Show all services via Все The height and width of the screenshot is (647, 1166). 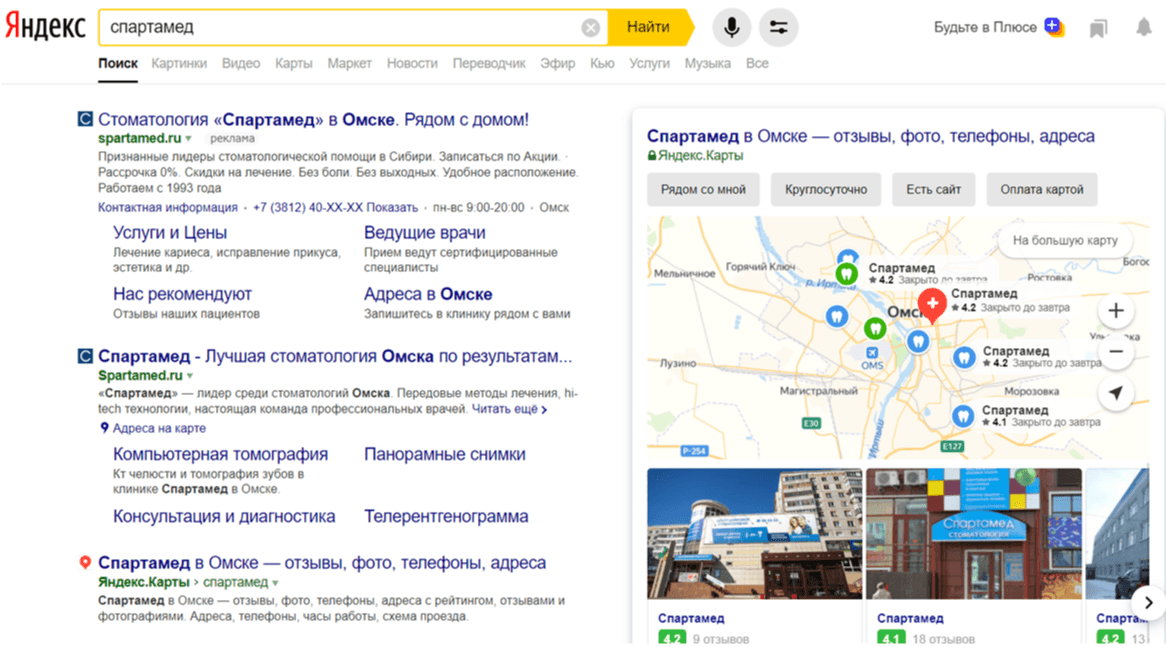pyautogui.click(x=757, y=64)
